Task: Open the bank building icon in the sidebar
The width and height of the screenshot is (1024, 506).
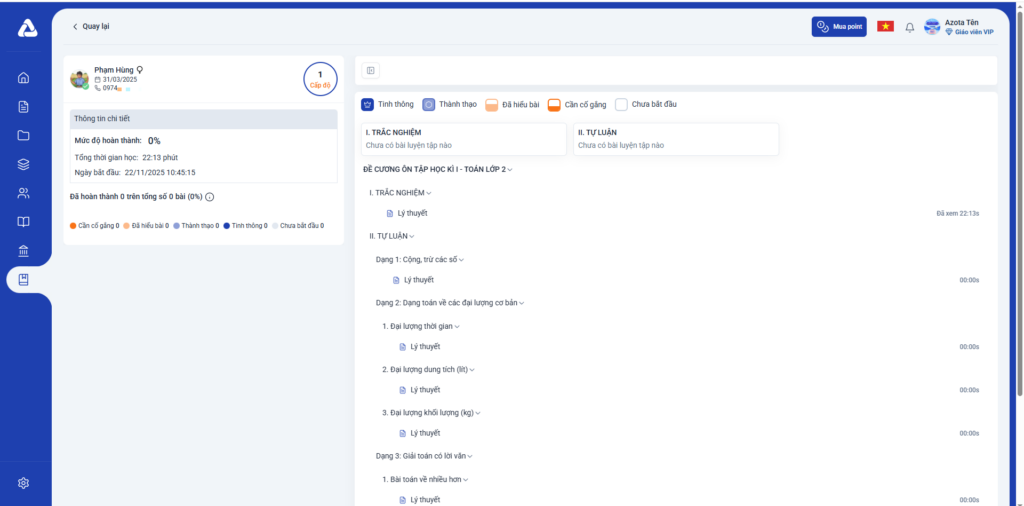Action: click(x=24, y=251)
